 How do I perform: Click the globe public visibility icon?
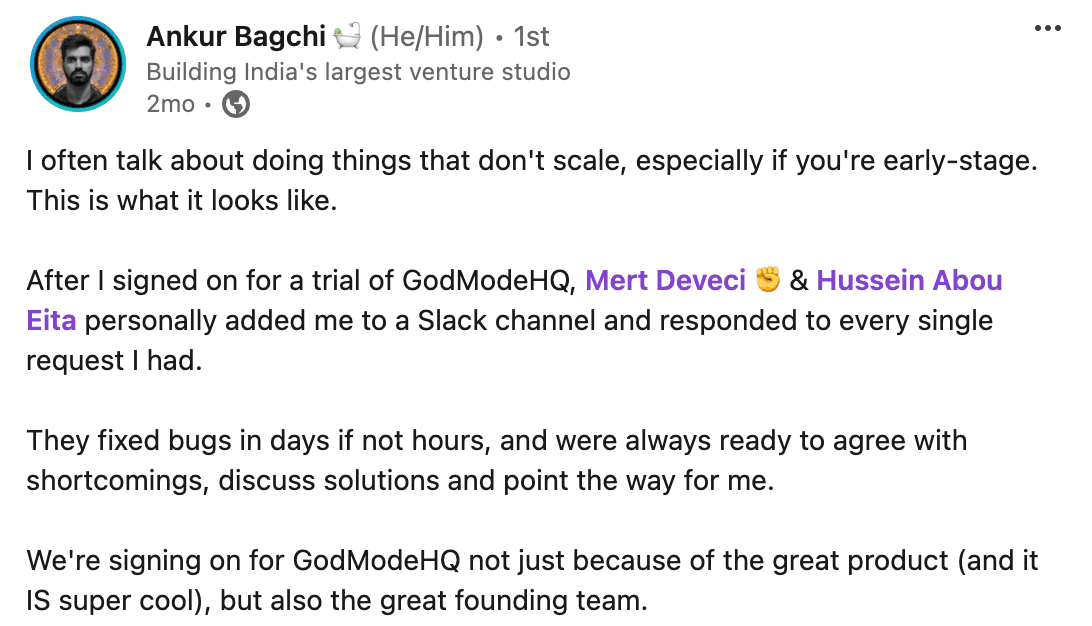point(236,104)
